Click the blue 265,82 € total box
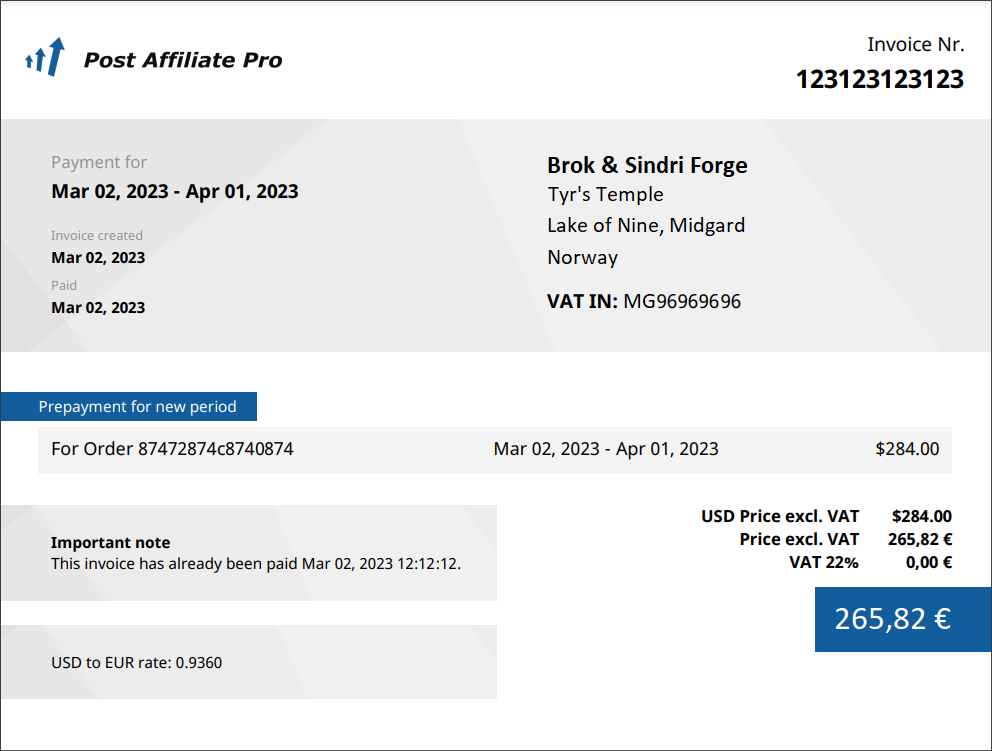Image resolution: width=992 pixels, height=751 pixels. 892,619
